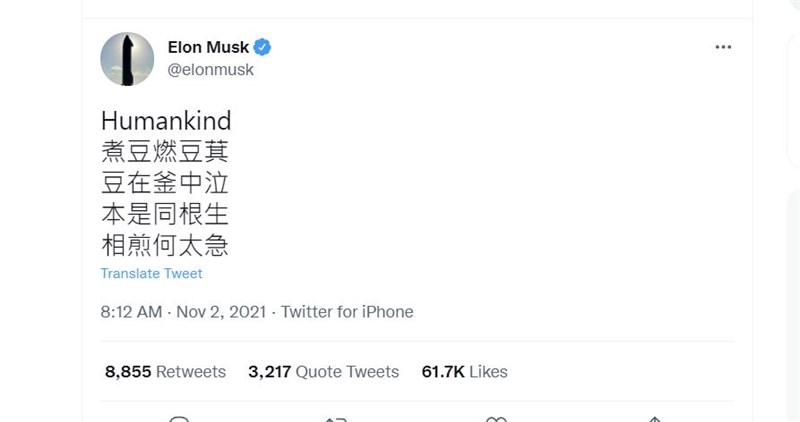
Task: Click the Elon Musk display name
Action: click(x=208, y=47)
